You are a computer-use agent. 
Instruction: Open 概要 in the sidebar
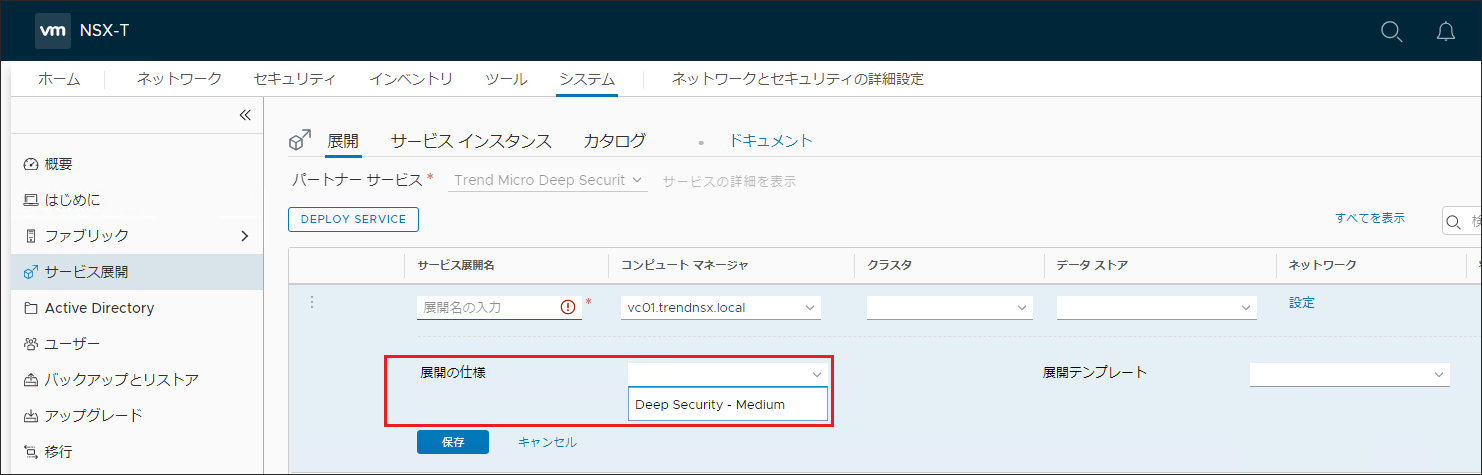58,164
